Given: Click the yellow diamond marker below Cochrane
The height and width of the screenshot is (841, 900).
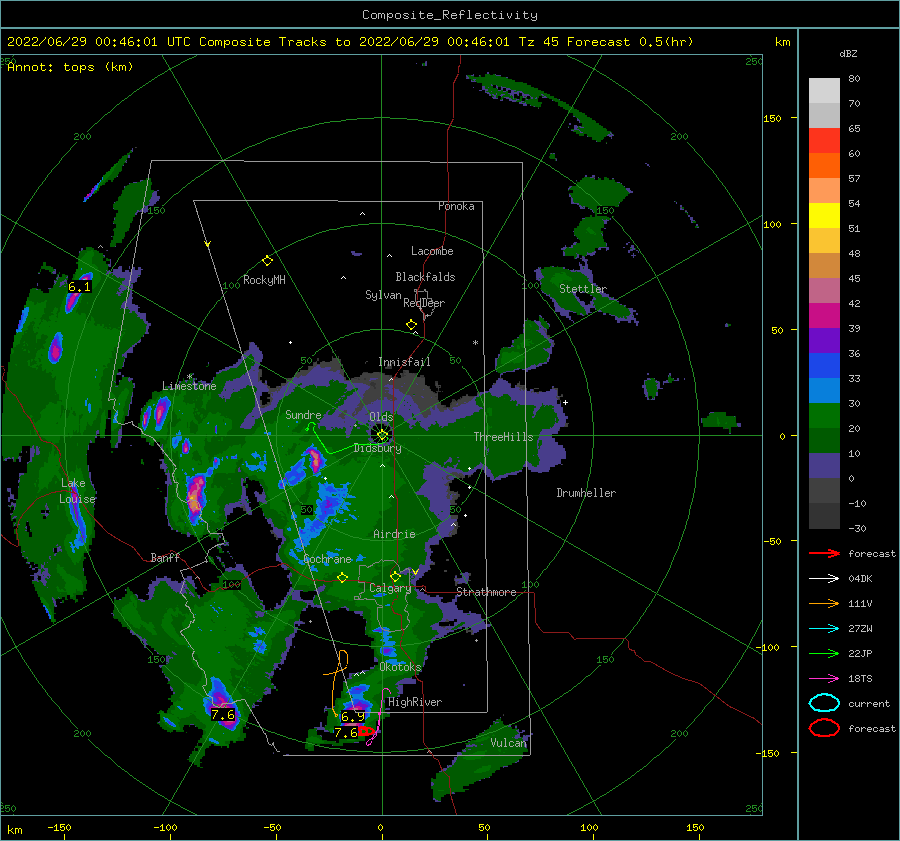Looking at the screenshot, I should pyautogui.click(x=343, y=577).
